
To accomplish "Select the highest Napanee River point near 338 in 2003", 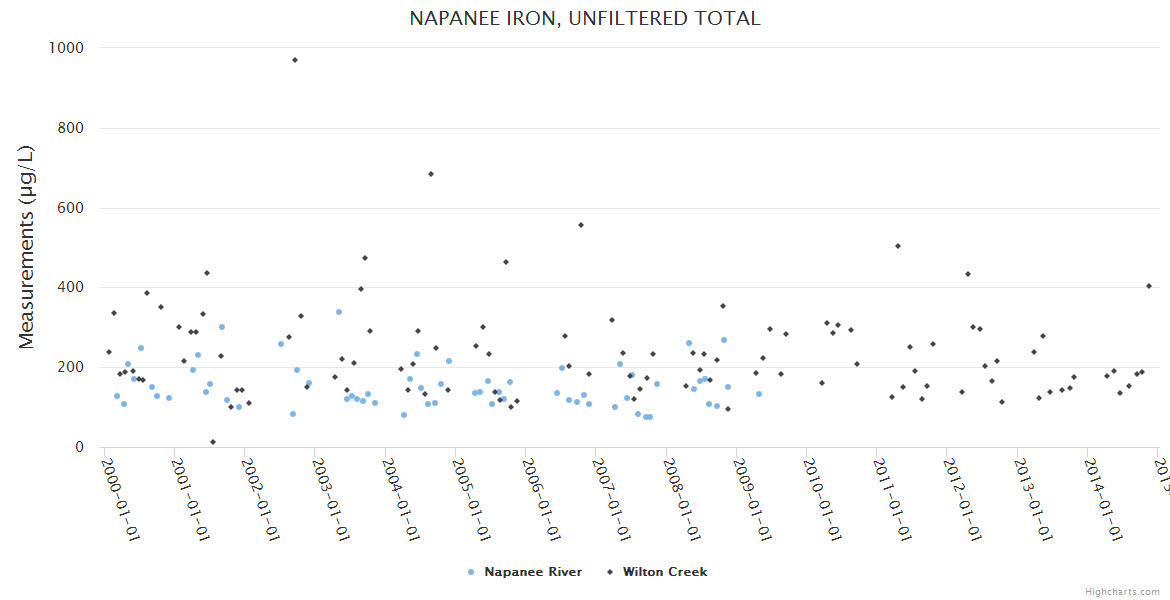I will tap(339, 312).
